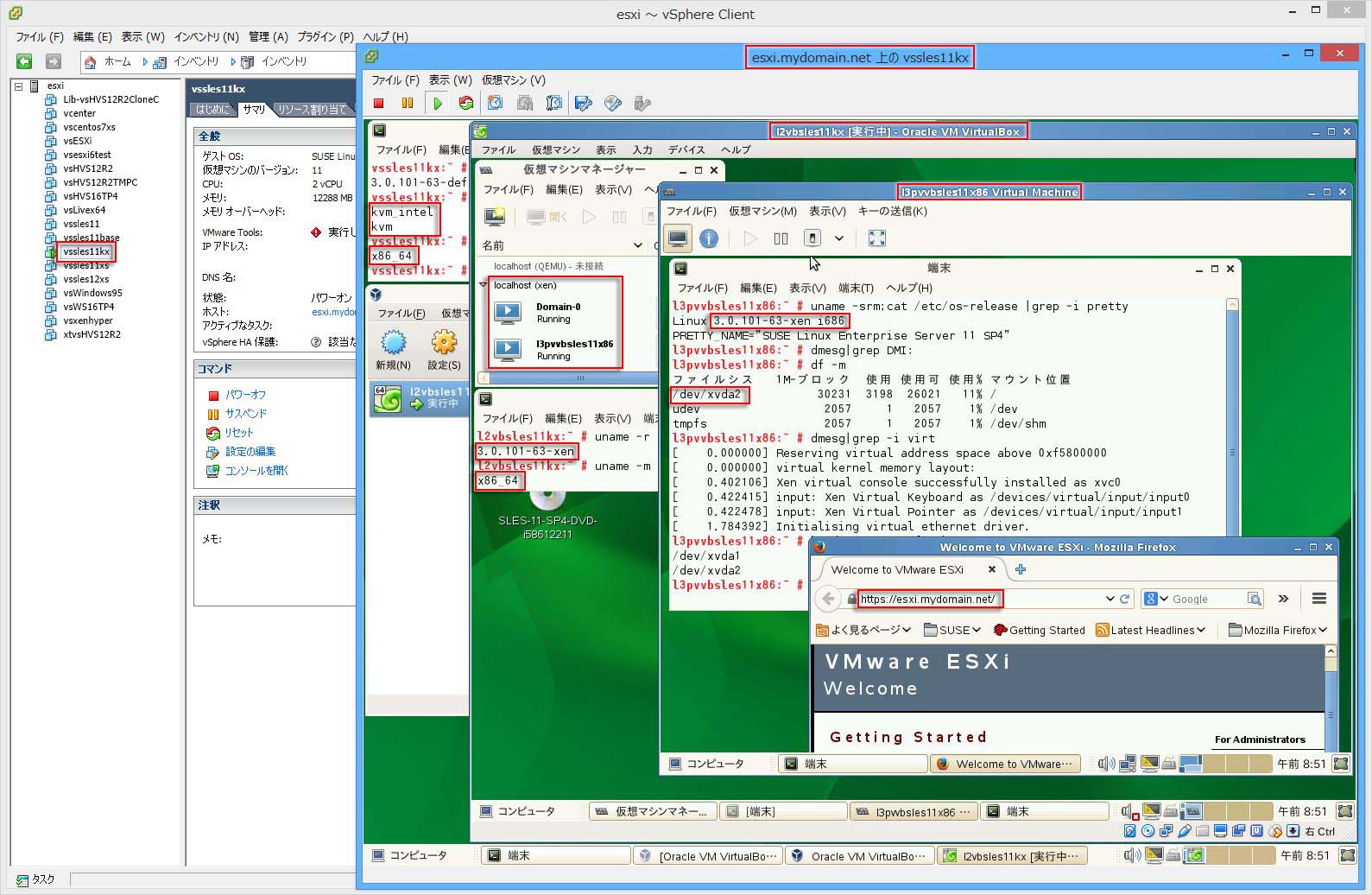Open Google search engine dropdown
The image size is (1372, 895).
[x=1156, y=599]
